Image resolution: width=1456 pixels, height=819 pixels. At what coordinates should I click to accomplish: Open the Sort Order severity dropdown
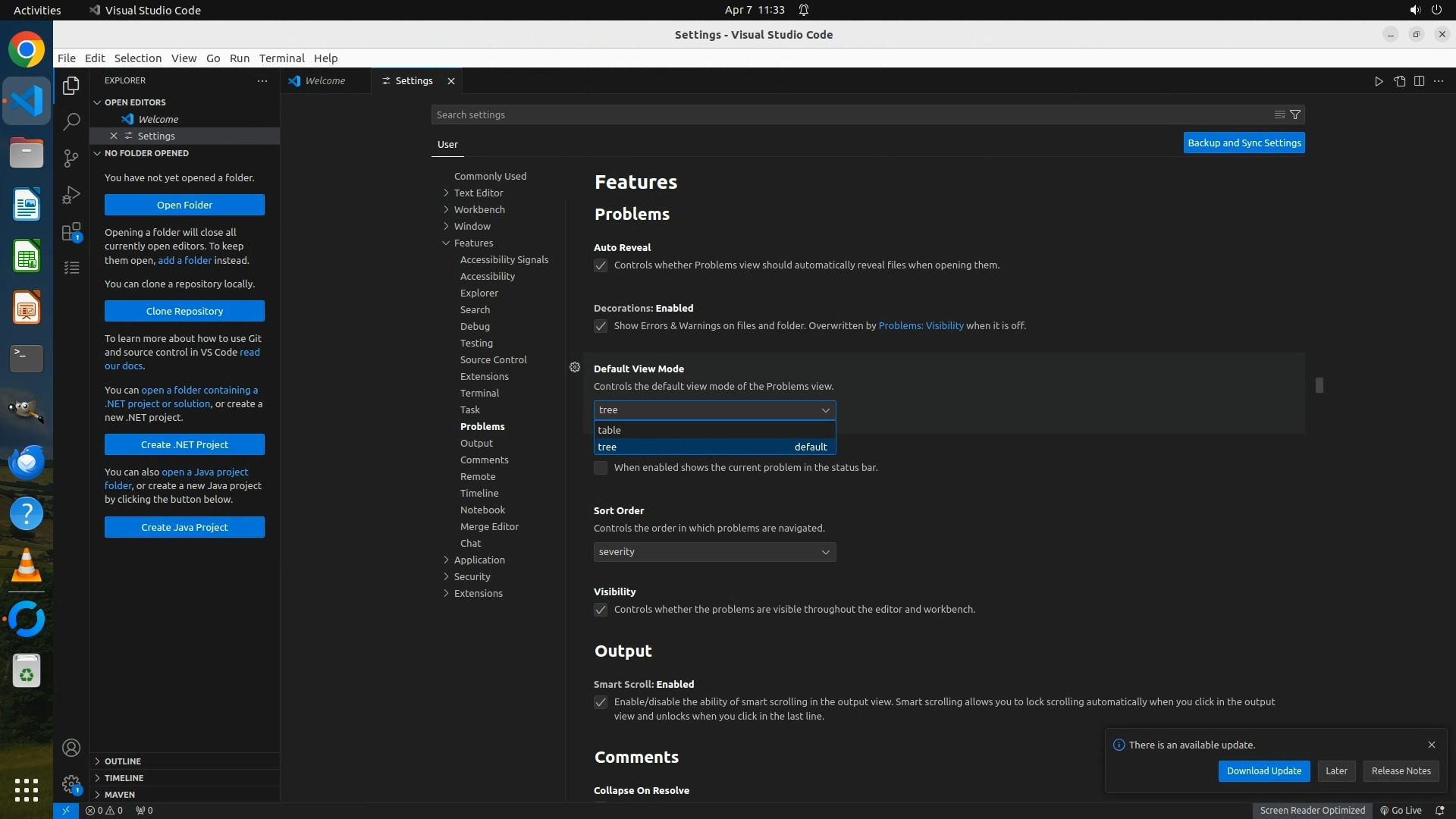714,552
